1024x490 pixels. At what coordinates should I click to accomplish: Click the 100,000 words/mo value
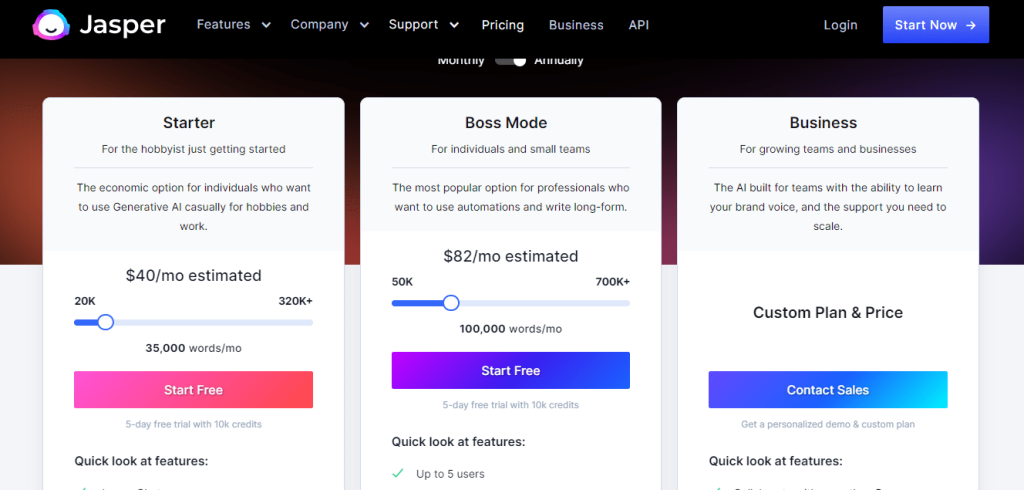pyautogui.click(x=511, y=329)
